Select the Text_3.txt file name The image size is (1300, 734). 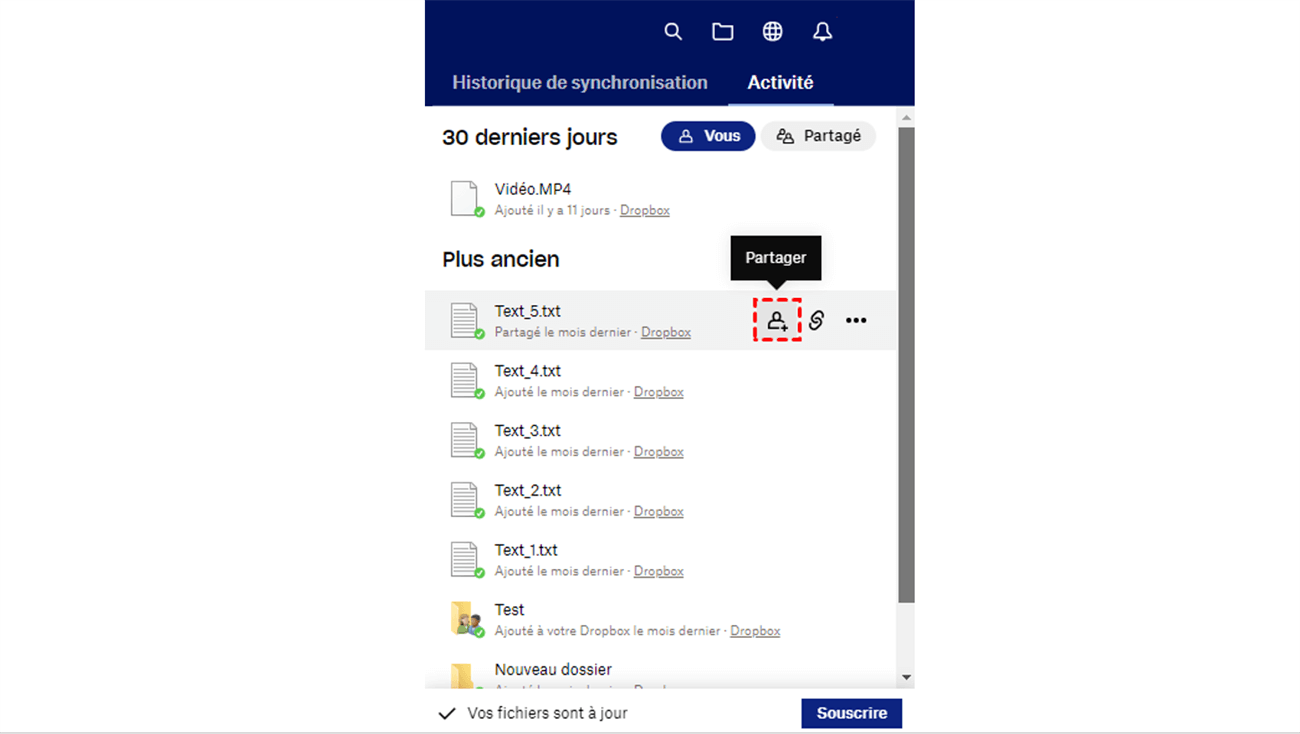coord(528,431)
